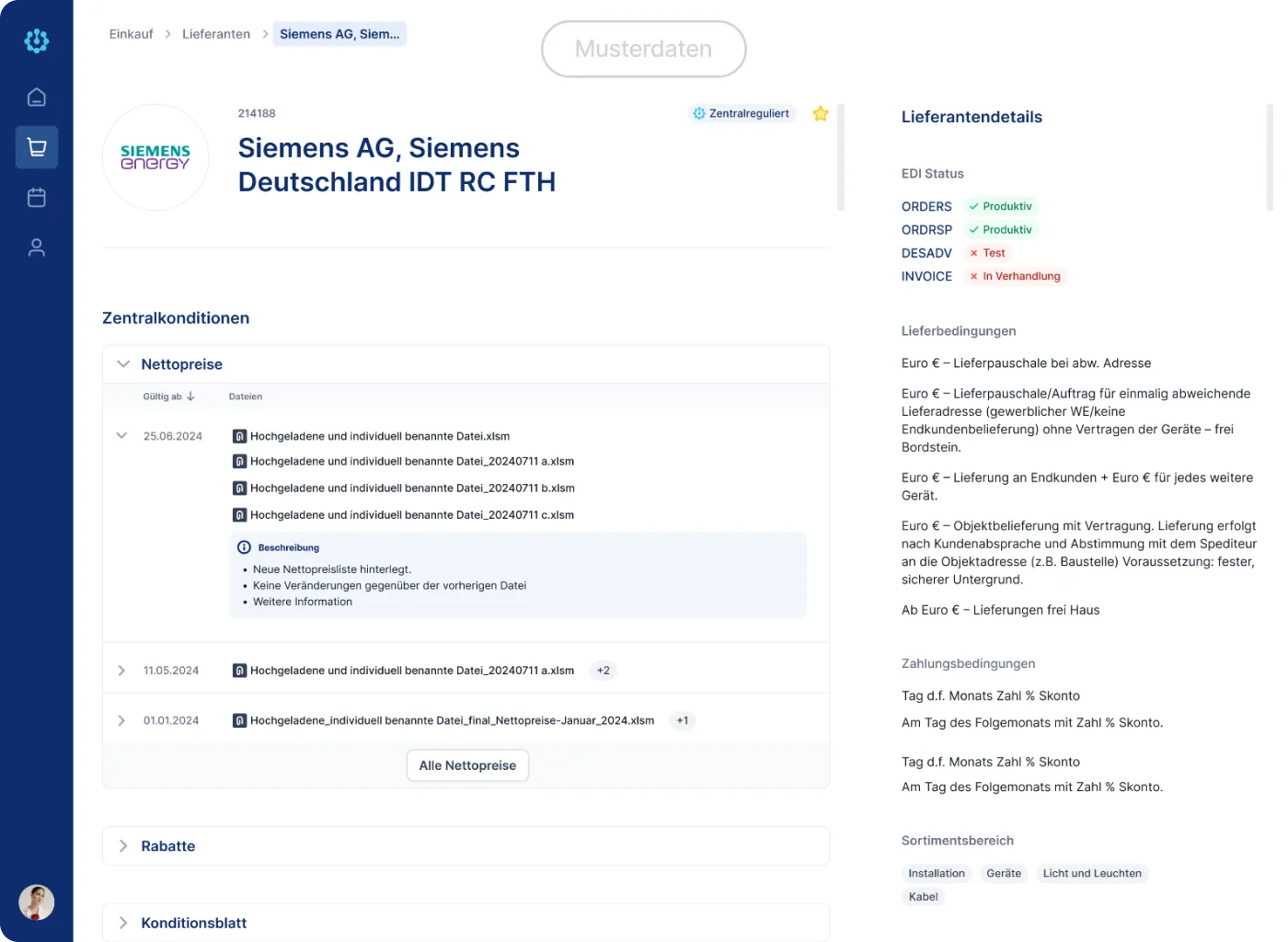The width and height of the screenshot is (1288, 942).
Task: Expand the 11.05.2024 row
Action: coord(121,671)
